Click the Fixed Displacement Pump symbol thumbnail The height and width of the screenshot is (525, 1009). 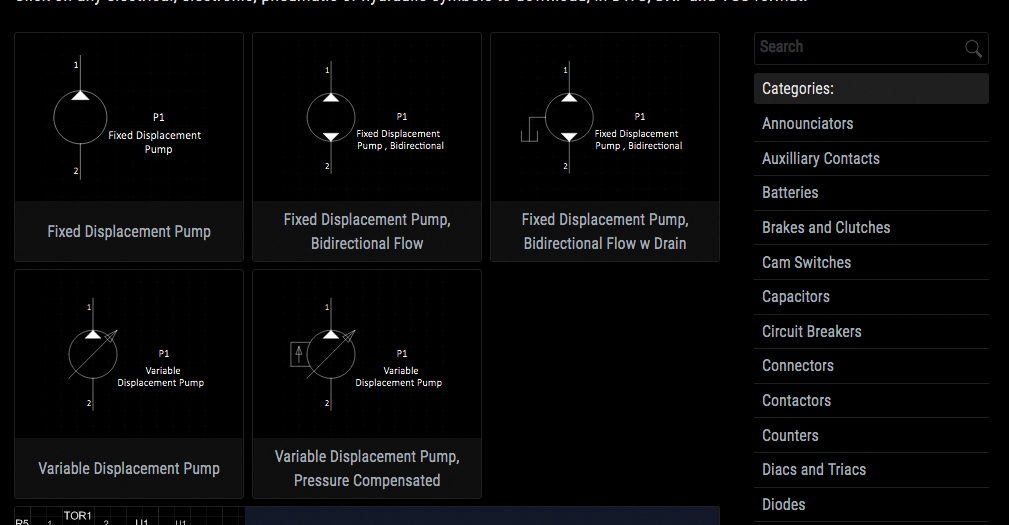click(x=128, y=118)
